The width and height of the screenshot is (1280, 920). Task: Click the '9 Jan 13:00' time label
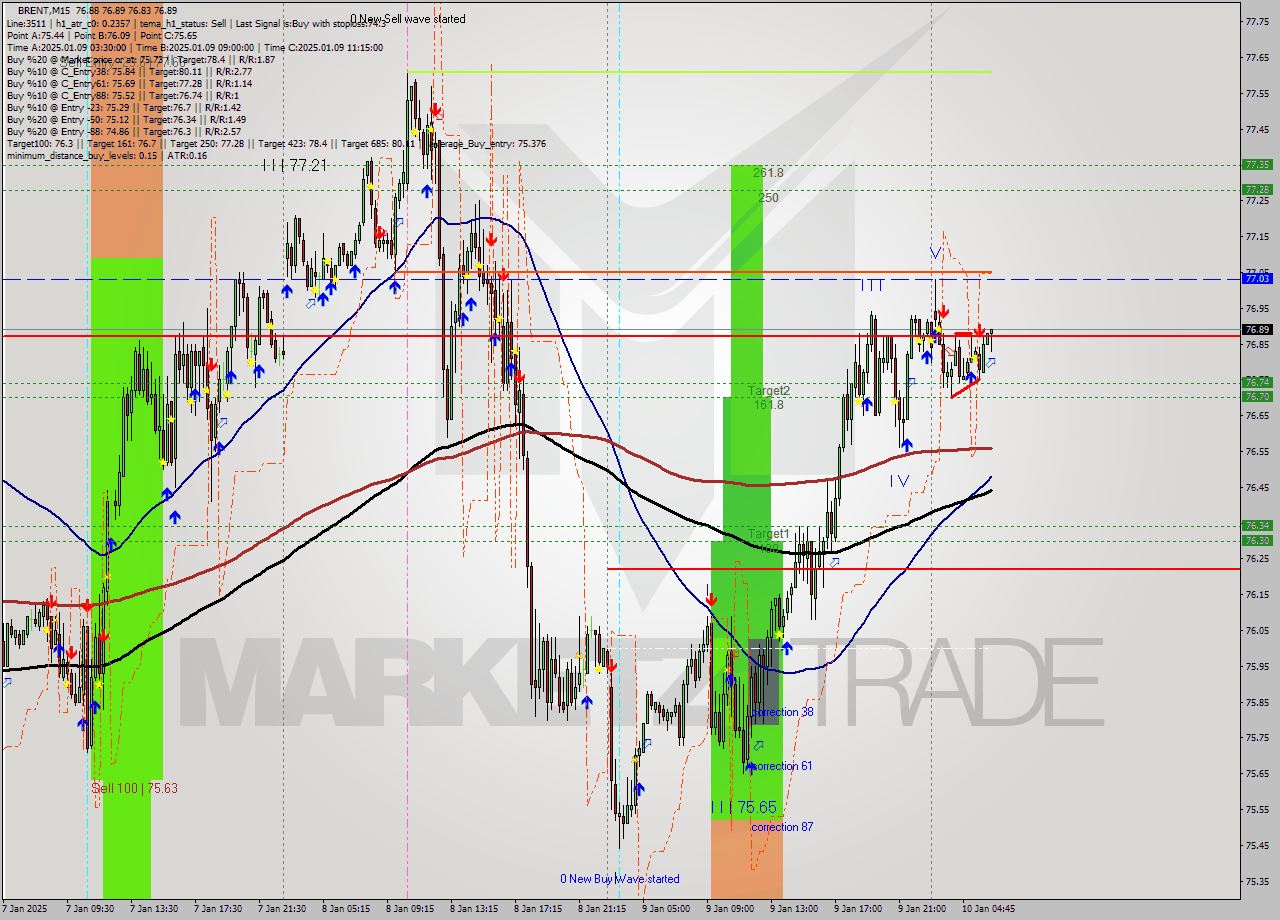tap(796, 909)
